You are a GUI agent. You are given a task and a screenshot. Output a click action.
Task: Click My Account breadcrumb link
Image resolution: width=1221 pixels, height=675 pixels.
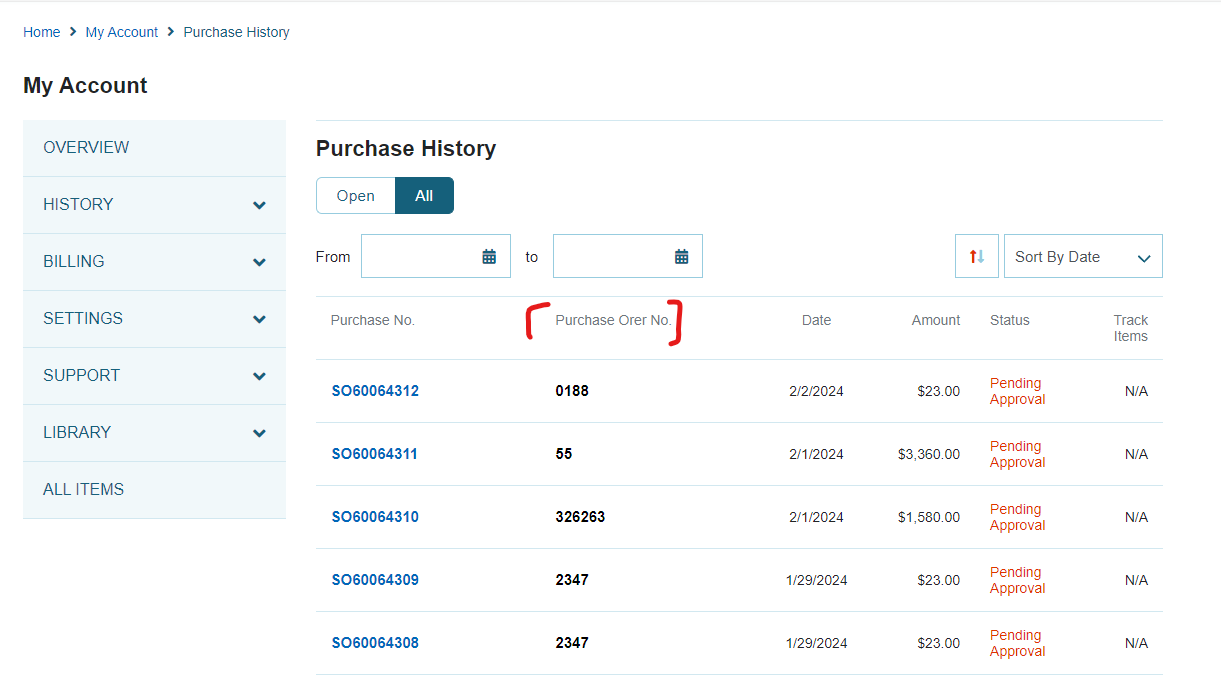[121, 32]
